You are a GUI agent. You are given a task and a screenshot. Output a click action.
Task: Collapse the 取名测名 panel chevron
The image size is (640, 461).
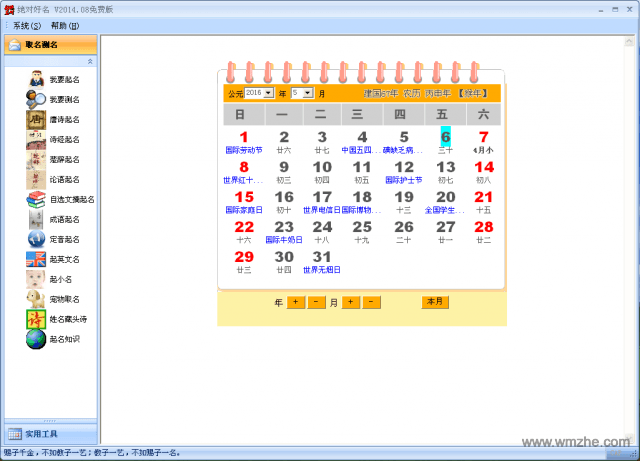click(x=90, y=61)
